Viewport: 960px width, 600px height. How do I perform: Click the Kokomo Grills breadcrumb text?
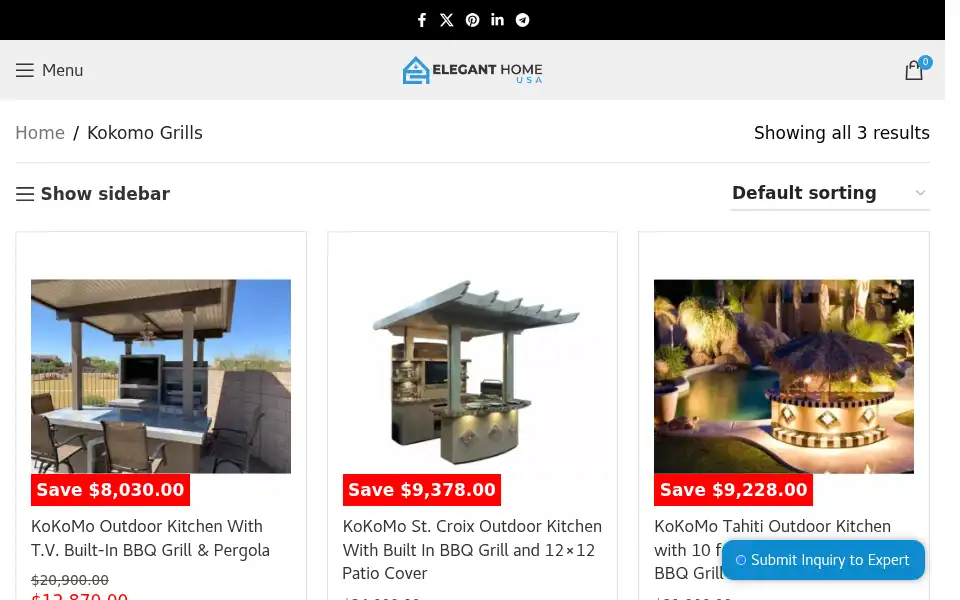tap(144, 133)
